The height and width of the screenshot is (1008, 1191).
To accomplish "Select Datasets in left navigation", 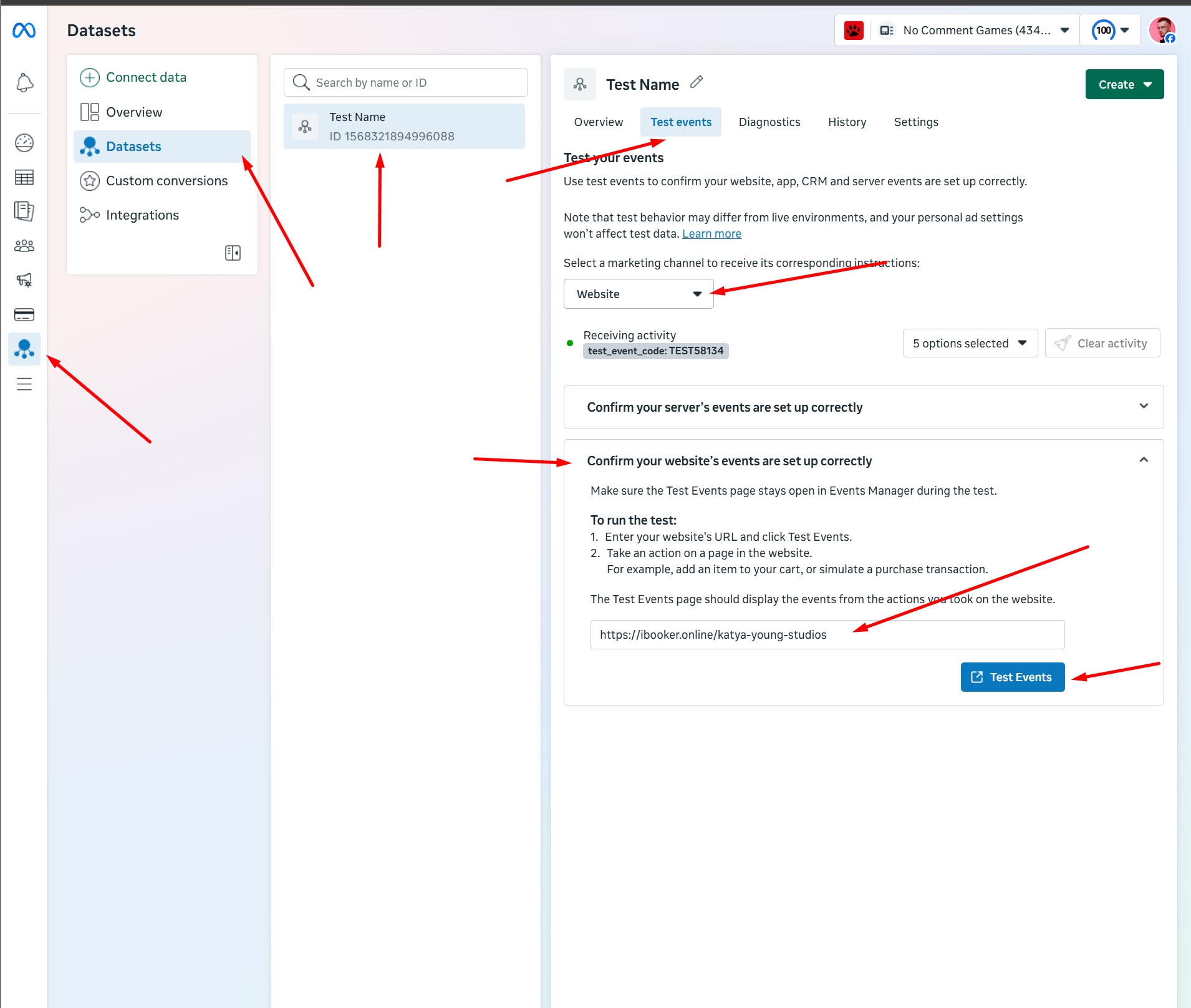I will coord(162,147).
